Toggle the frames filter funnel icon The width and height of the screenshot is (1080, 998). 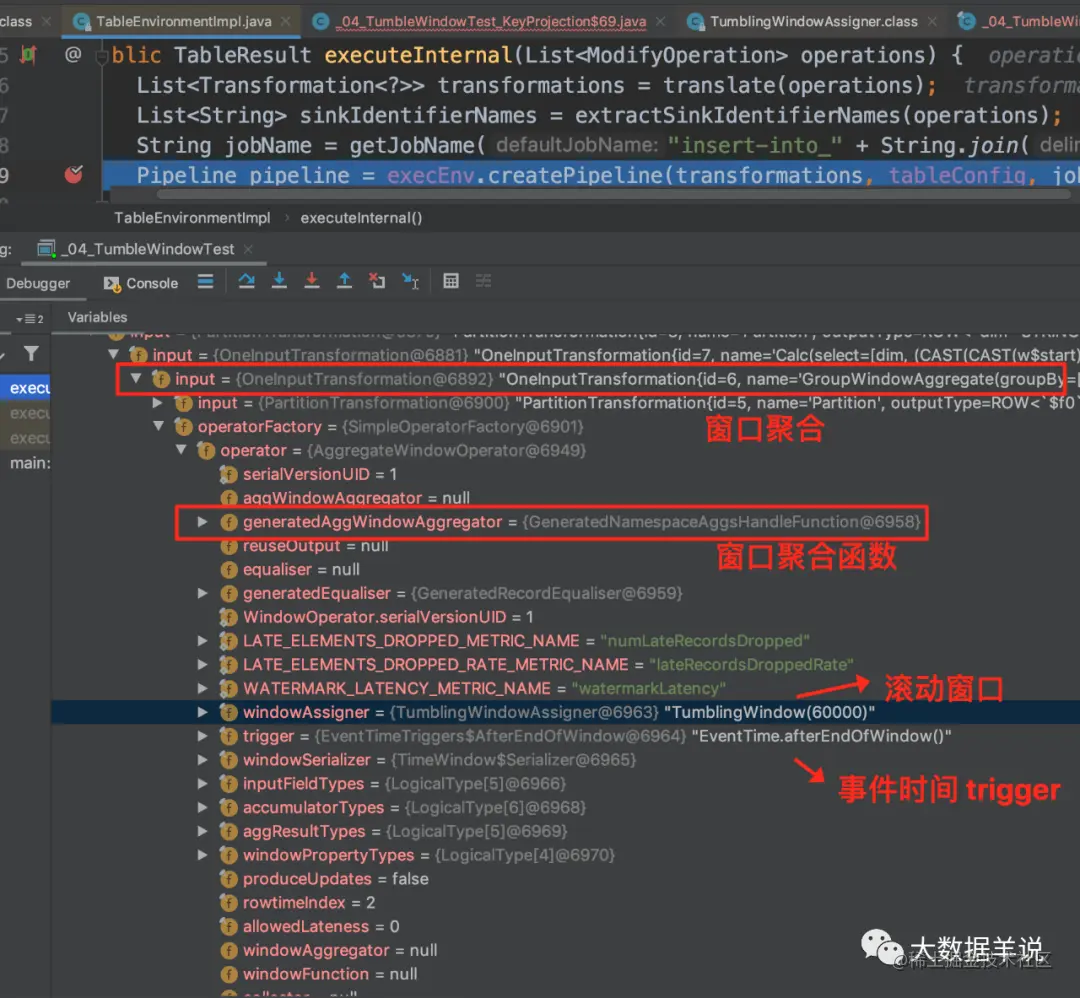[31, 352]
